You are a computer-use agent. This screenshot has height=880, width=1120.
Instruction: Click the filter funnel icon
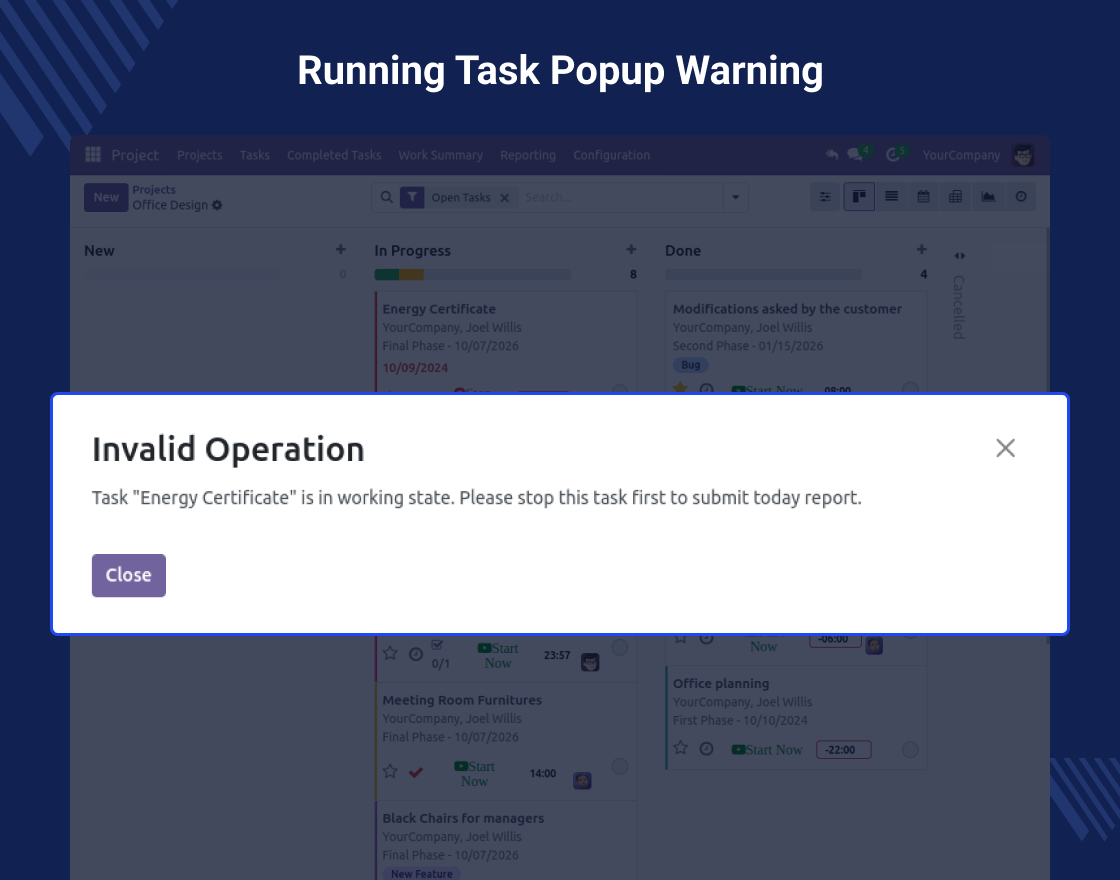412,197
